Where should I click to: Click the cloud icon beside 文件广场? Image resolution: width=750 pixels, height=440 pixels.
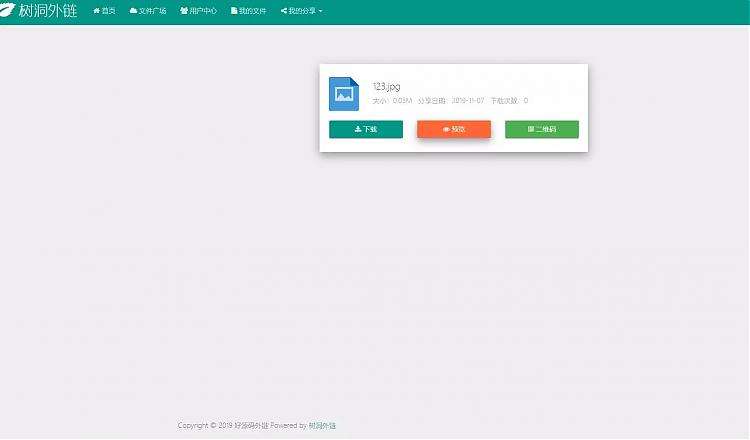pos(133,11)
